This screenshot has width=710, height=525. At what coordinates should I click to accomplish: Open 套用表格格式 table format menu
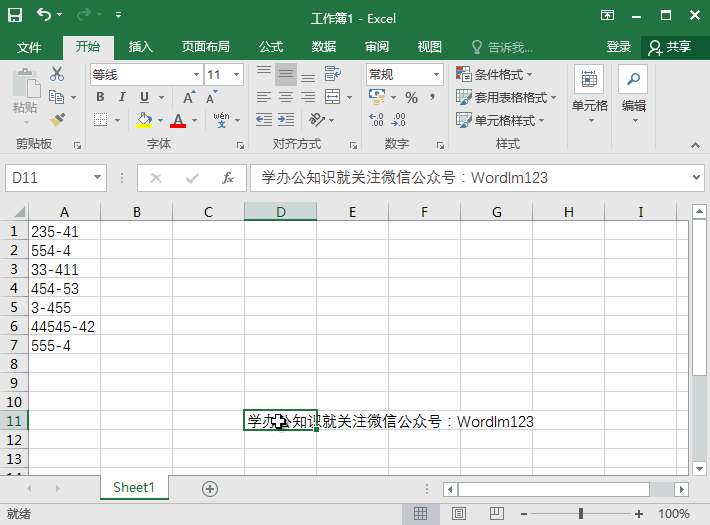pyautogui.click(x=506, y=97)
